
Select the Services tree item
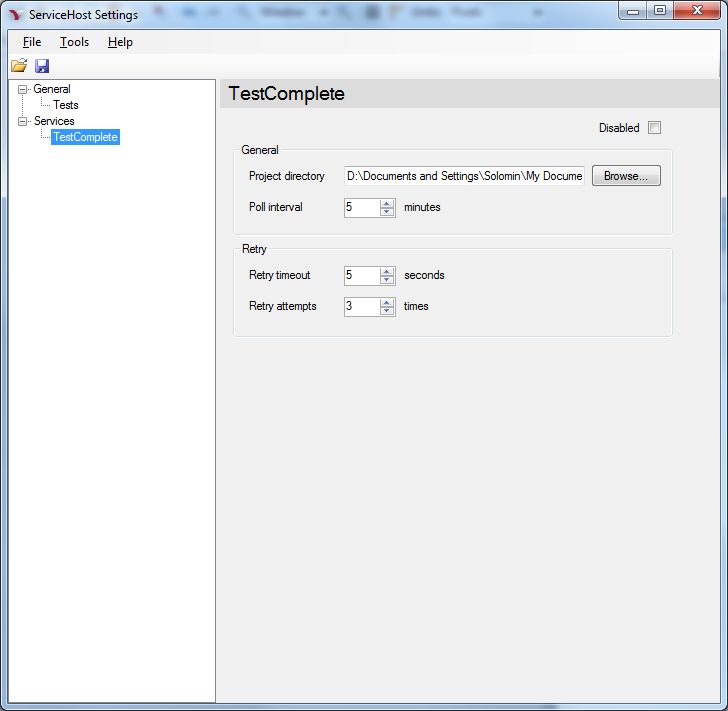(54, 121)
